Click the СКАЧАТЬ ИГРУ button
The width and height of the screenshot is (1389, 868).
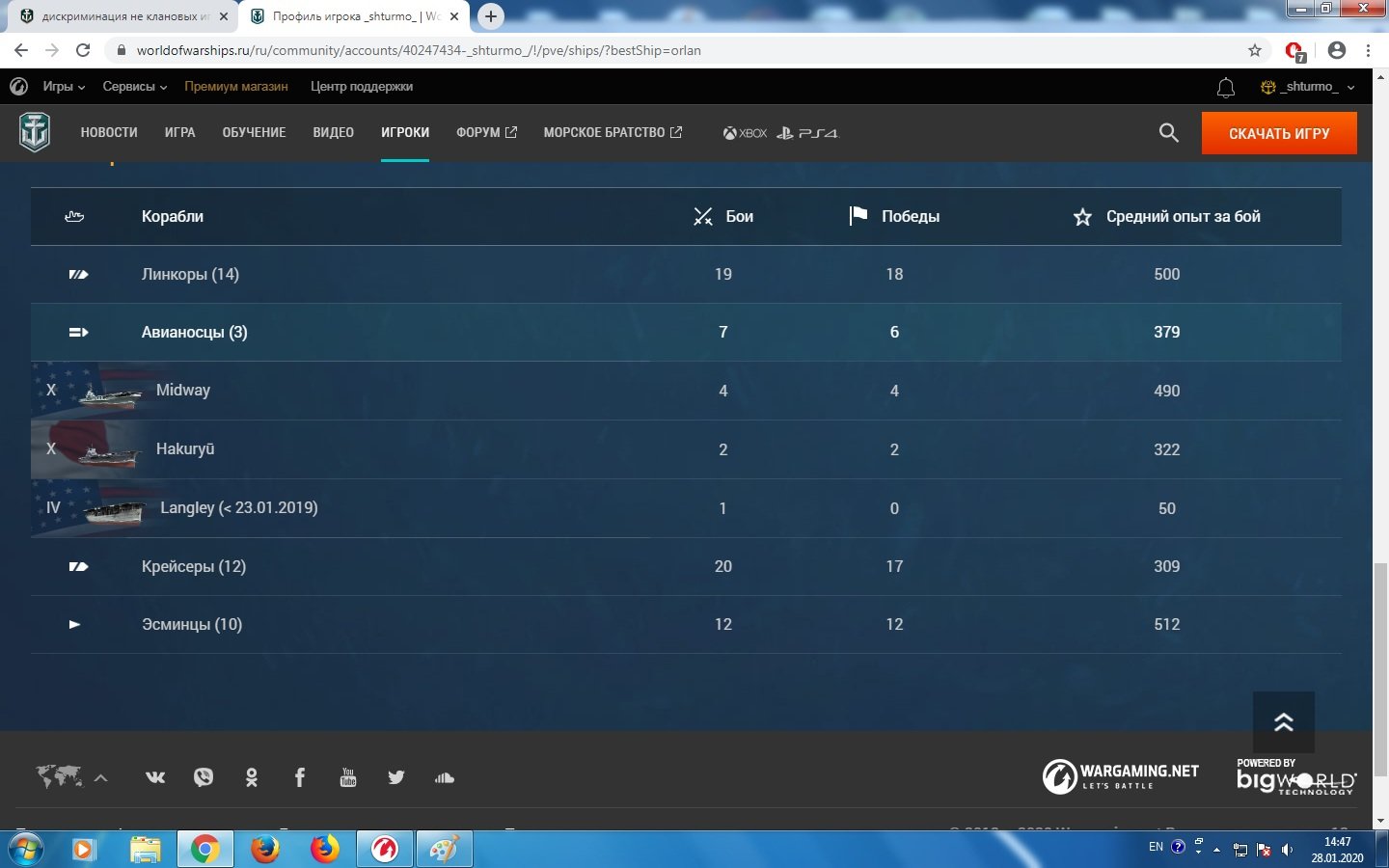[x=1279, y=133]
